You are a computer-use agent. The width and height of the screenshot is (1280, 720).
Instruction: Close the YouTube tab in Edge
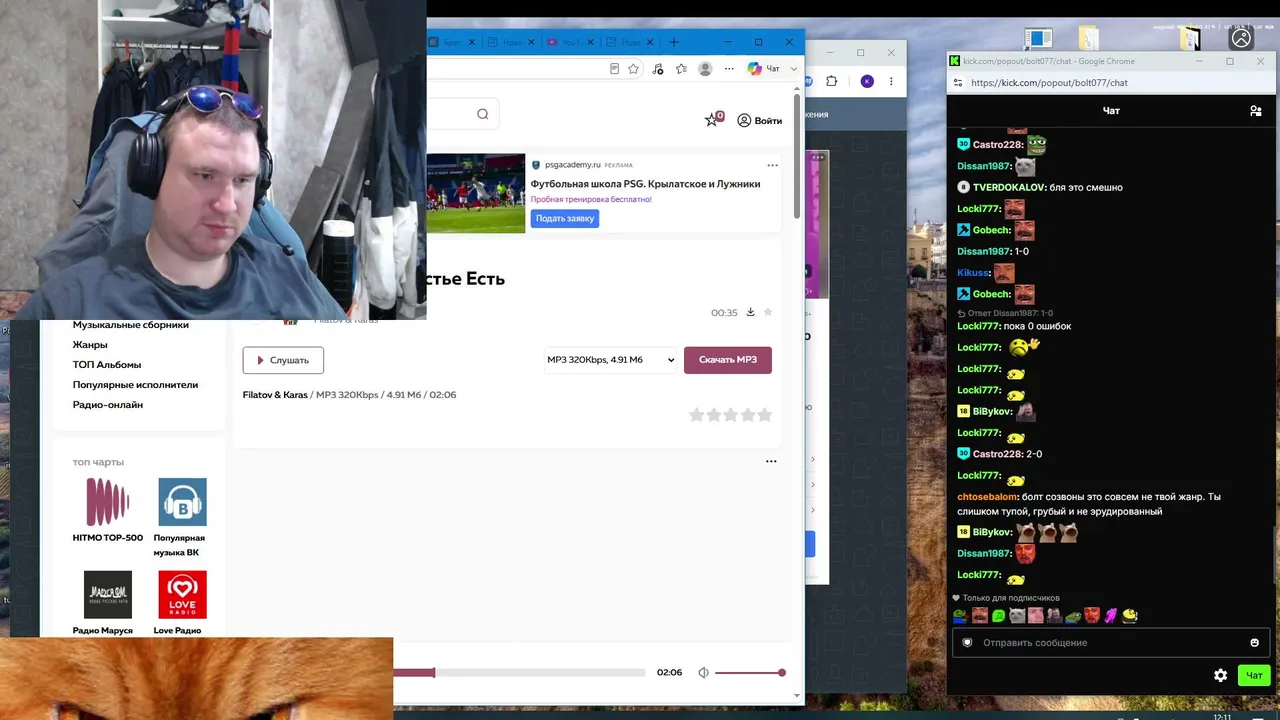[x=591, y=42]
